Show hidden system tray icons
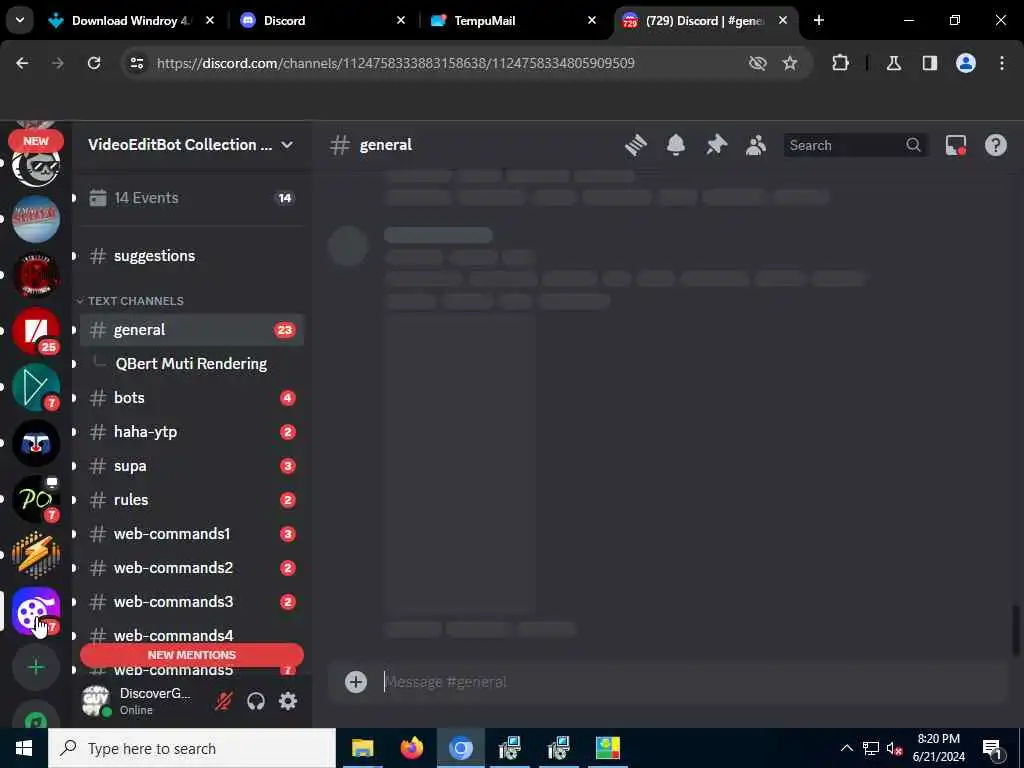 (846, 748)
